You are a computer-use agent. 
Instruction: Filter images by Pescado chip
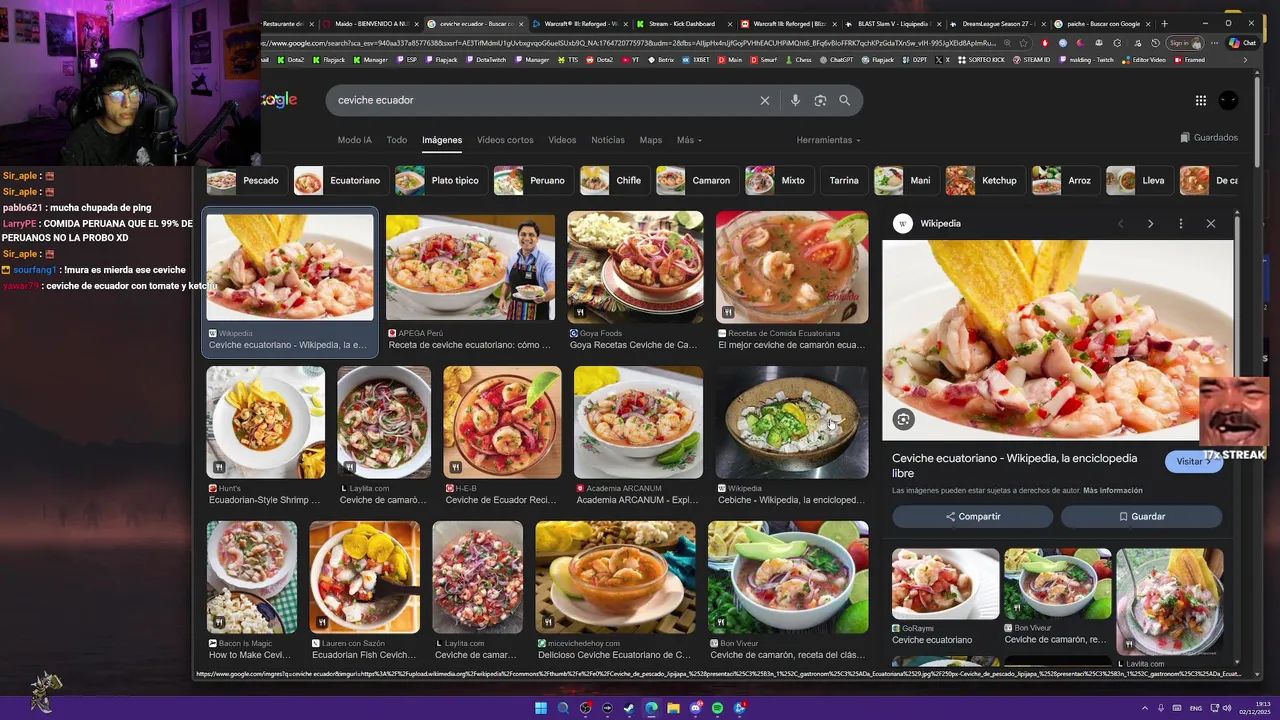tap(245, 181)
